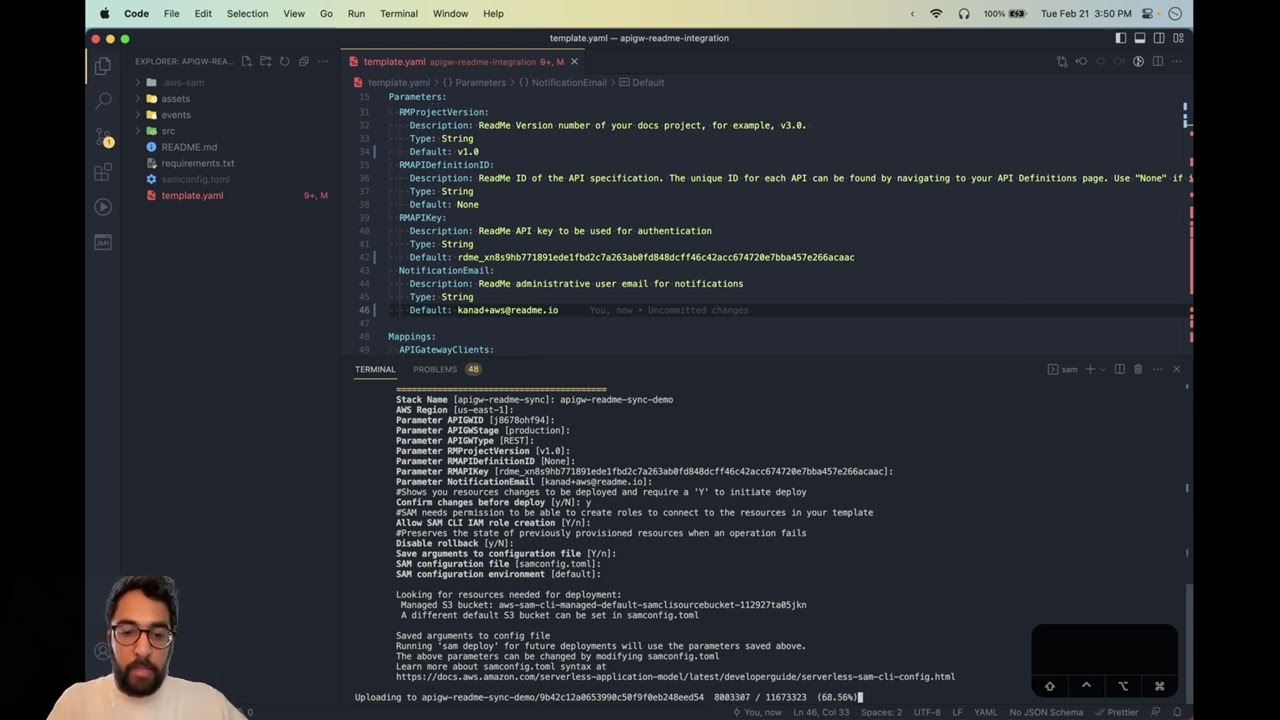
Task: Click the serverless-sam-cli-config.html docs link
Action: click(675, 677)
